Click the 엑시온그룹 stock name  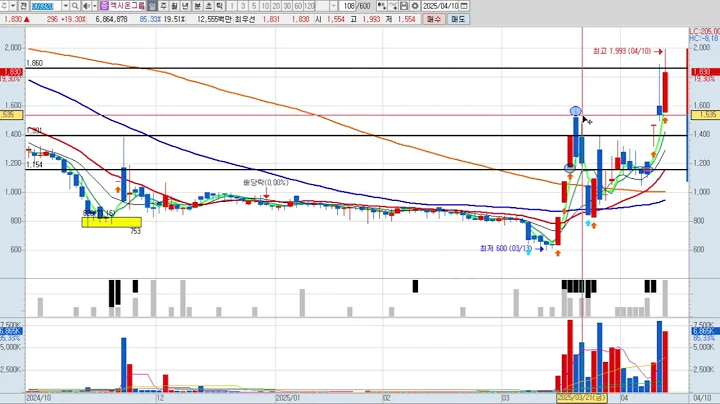pos(127,6)
